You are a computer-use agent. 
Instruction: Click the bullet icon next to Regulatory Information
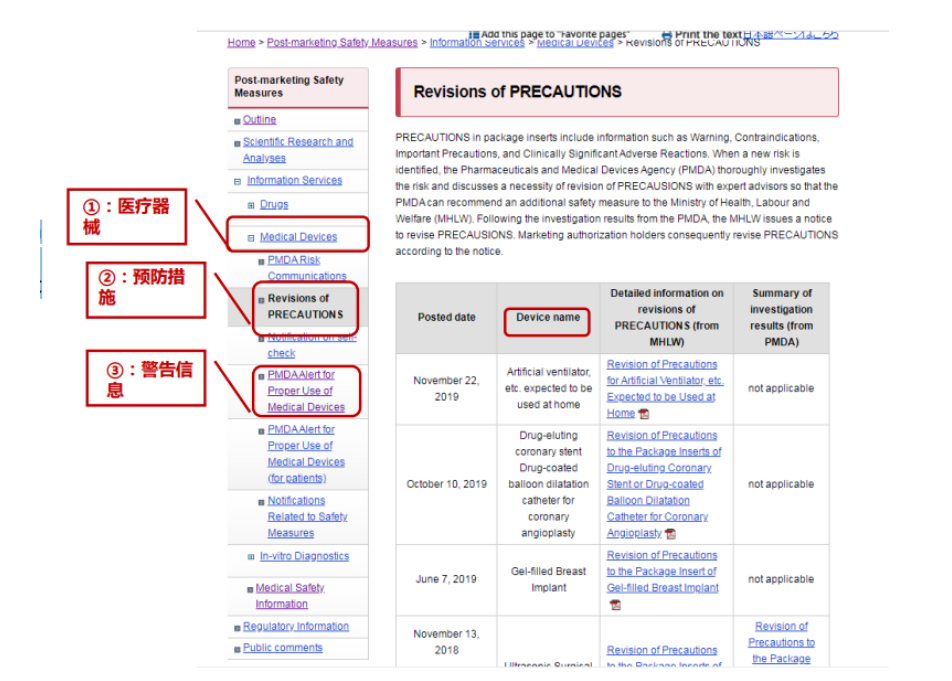238,628
